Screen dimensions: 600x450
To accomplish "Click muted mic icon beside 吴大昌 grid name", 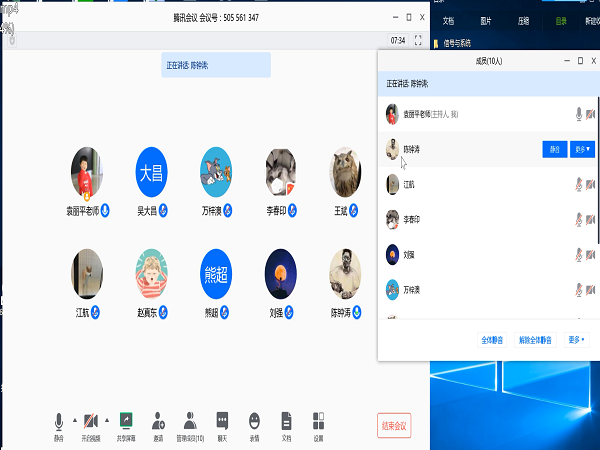I will (163, 210).
